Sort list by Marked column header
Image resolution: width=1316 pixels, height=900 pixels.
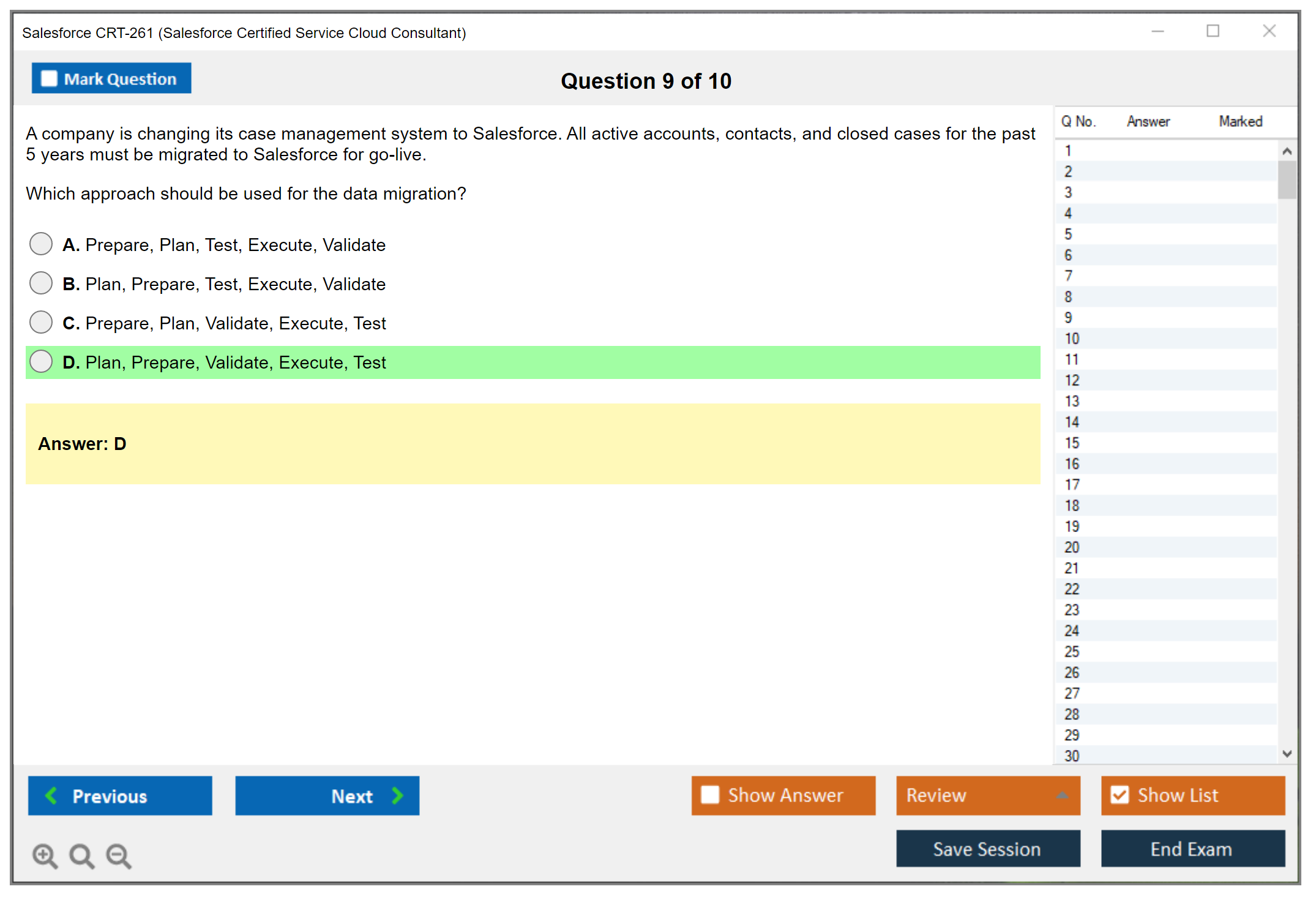click(1240, 121)
